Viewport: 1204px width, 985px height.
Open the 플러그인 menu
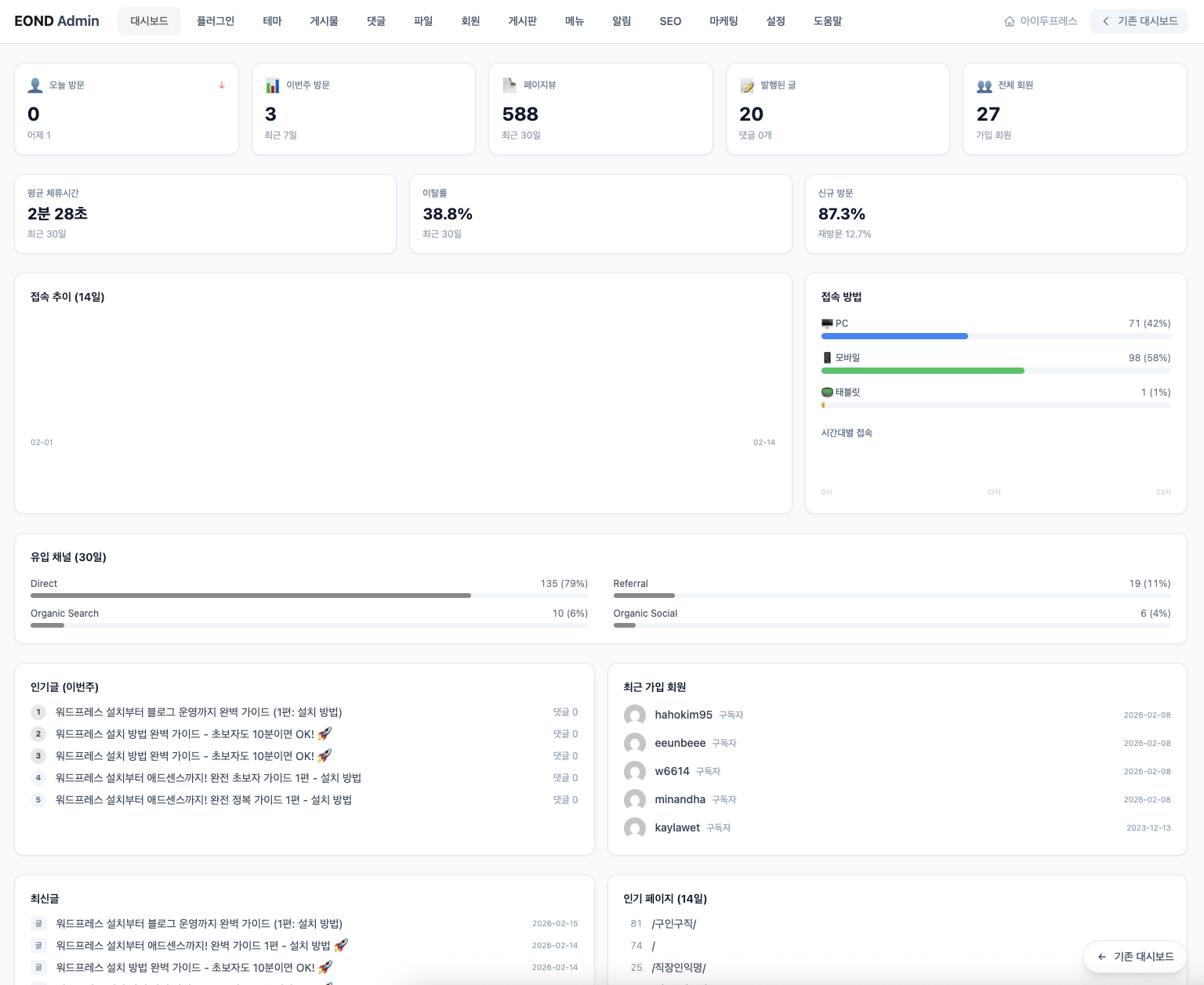point(216,21)
